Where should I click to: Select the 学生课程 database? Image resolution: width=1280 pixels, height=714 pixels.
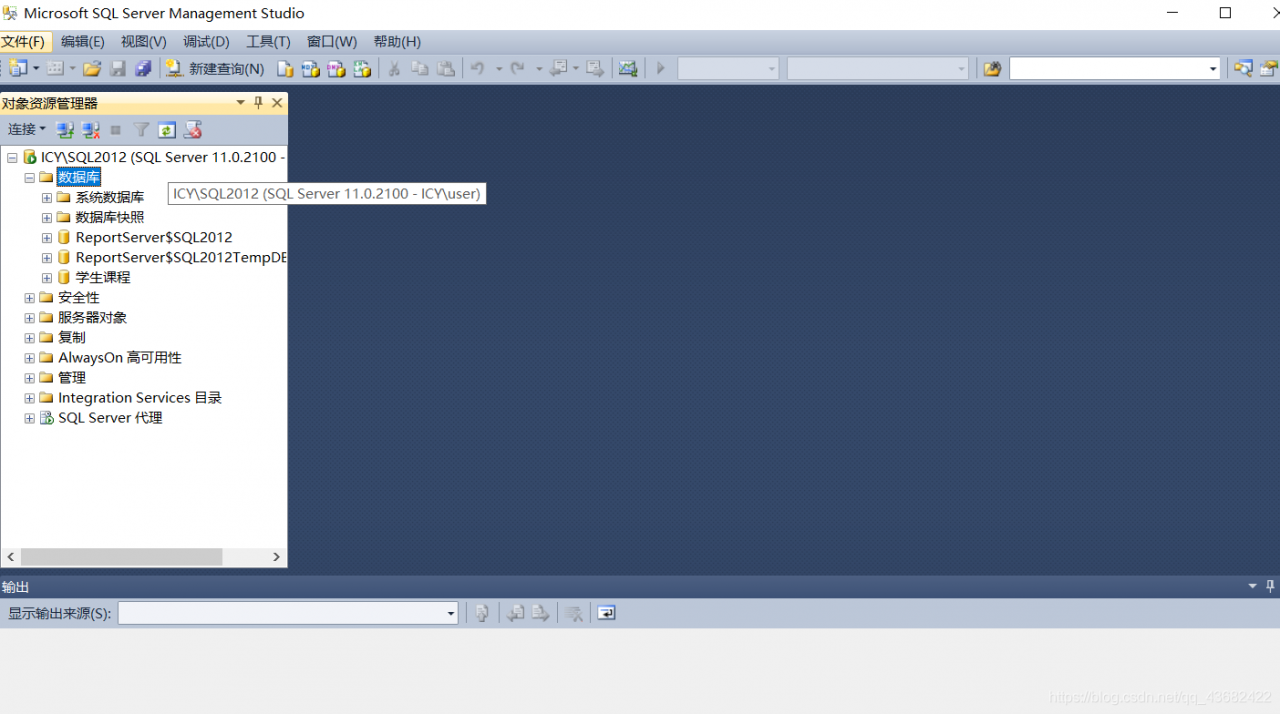click(103, 277)
